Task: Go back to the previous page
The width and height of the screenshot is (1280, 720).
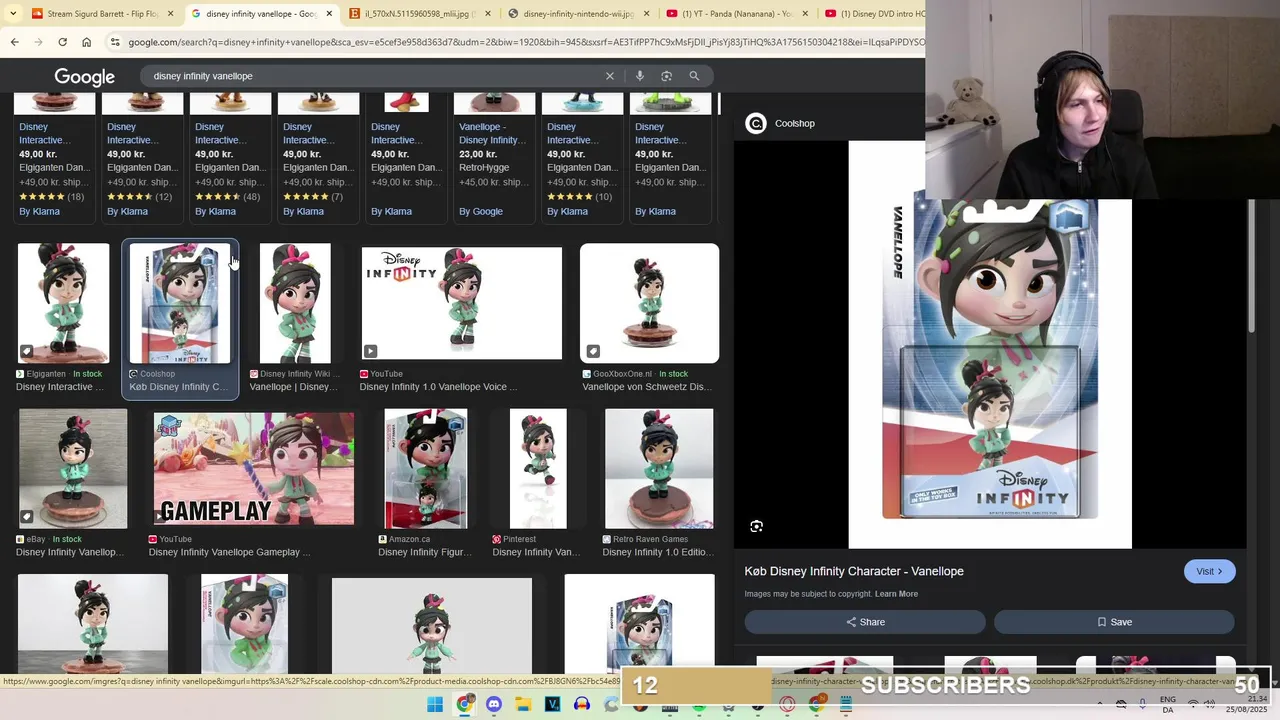Action: [x=14, y=42]
